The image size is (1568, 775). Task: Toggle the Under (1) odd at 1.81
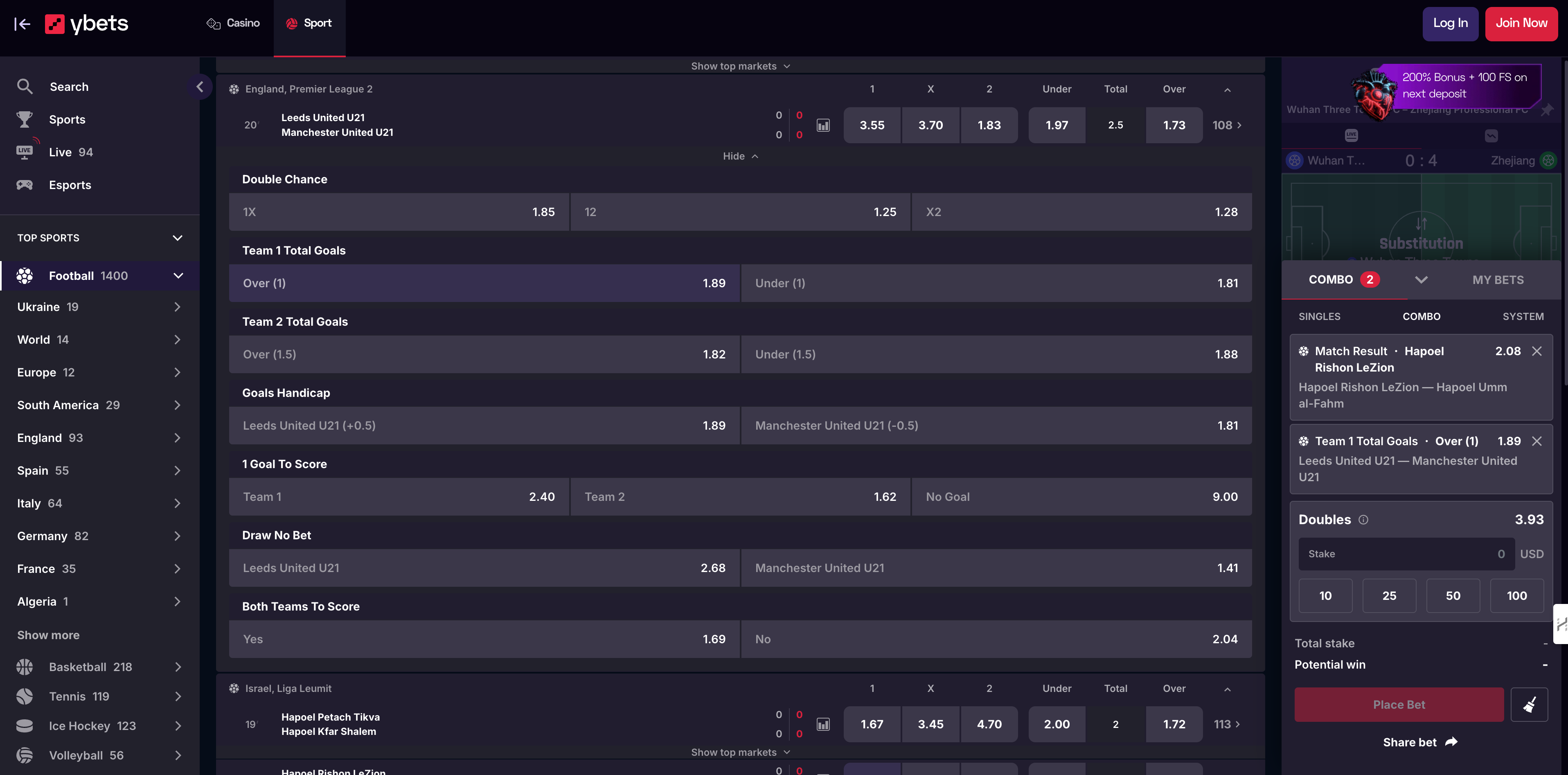point(996,283)
